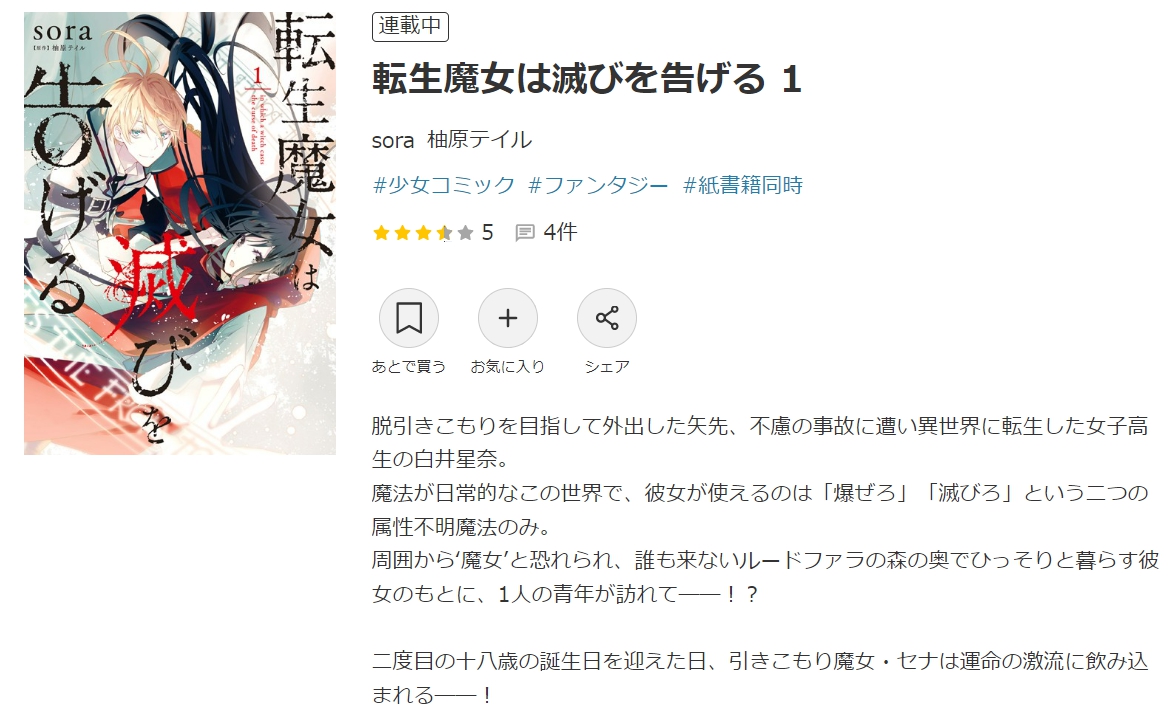Add to favorites with the plus icon
This screenshot has width=1170, height=718.
507,318
